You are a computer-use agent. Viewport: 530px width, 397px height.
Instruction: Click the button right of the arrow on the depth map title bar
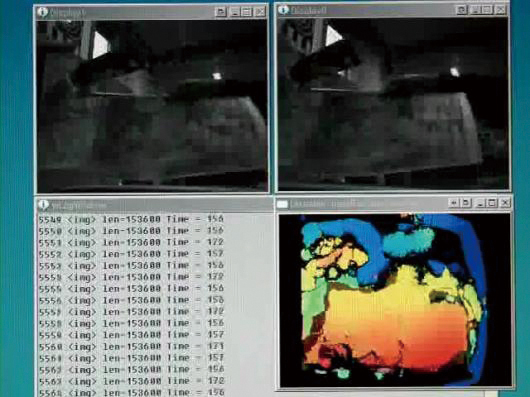click(x=466, y=203)
